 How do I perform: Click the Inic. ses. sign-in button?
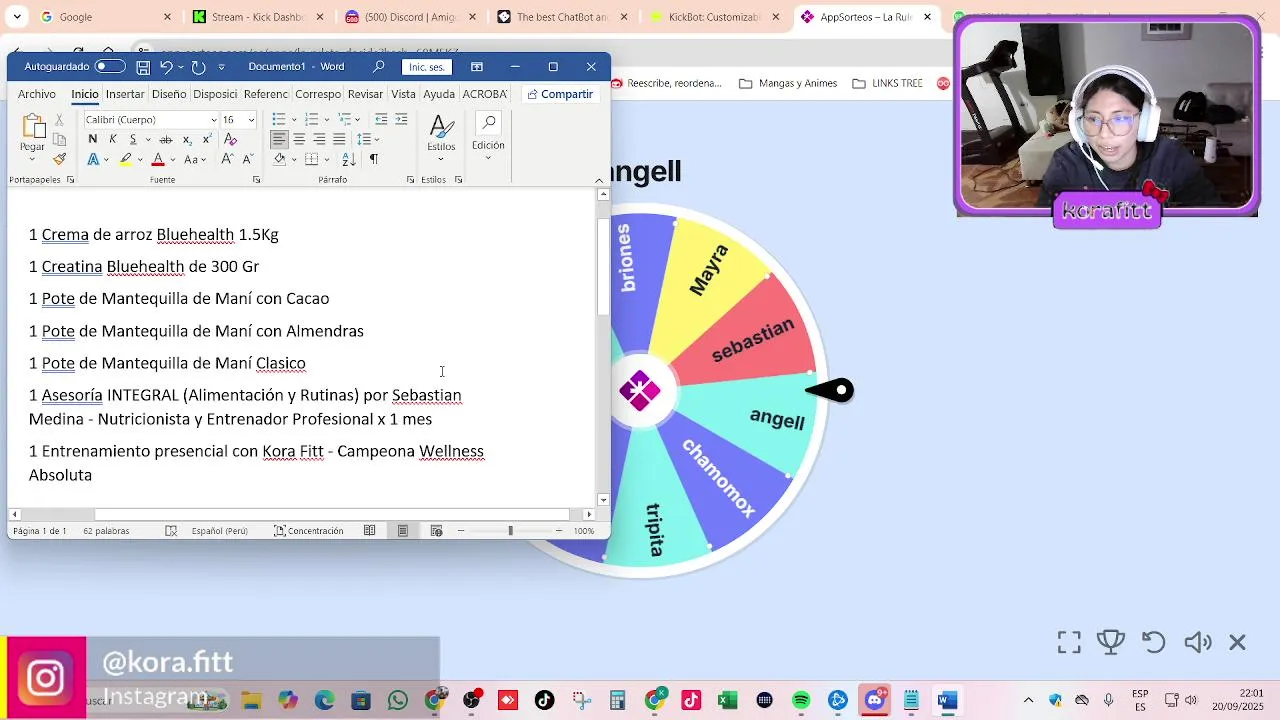coord(427,67)
